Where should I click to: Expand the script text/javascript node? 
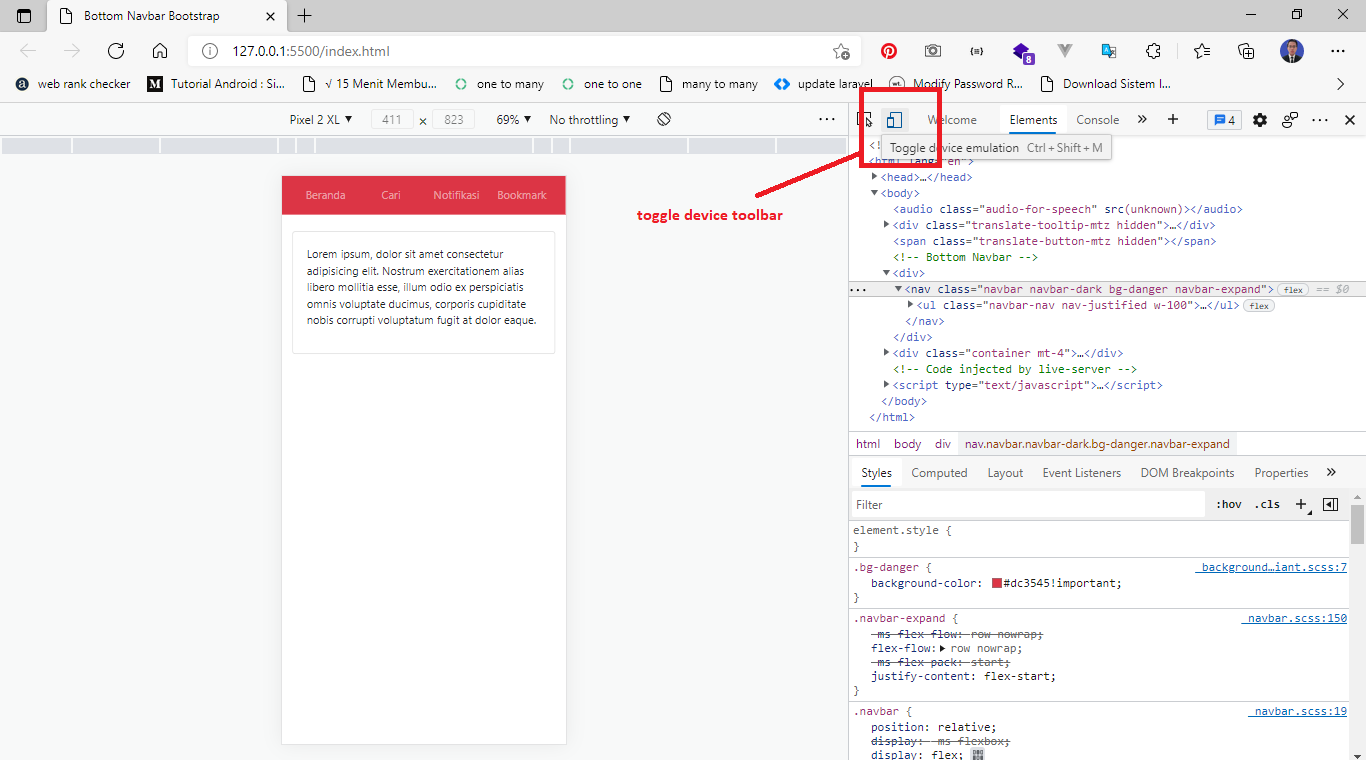coord(887,385)
